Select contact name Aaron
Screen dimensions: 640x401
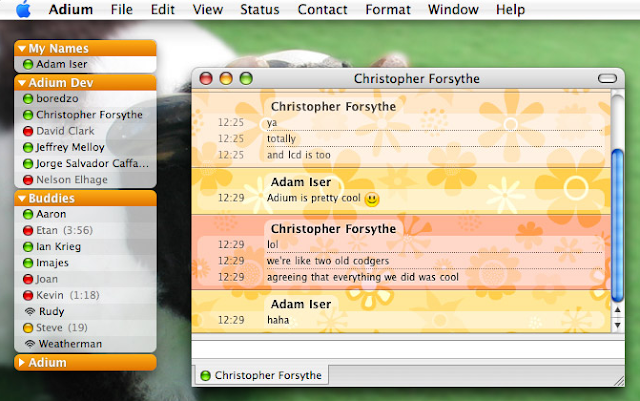pos(51,214)
